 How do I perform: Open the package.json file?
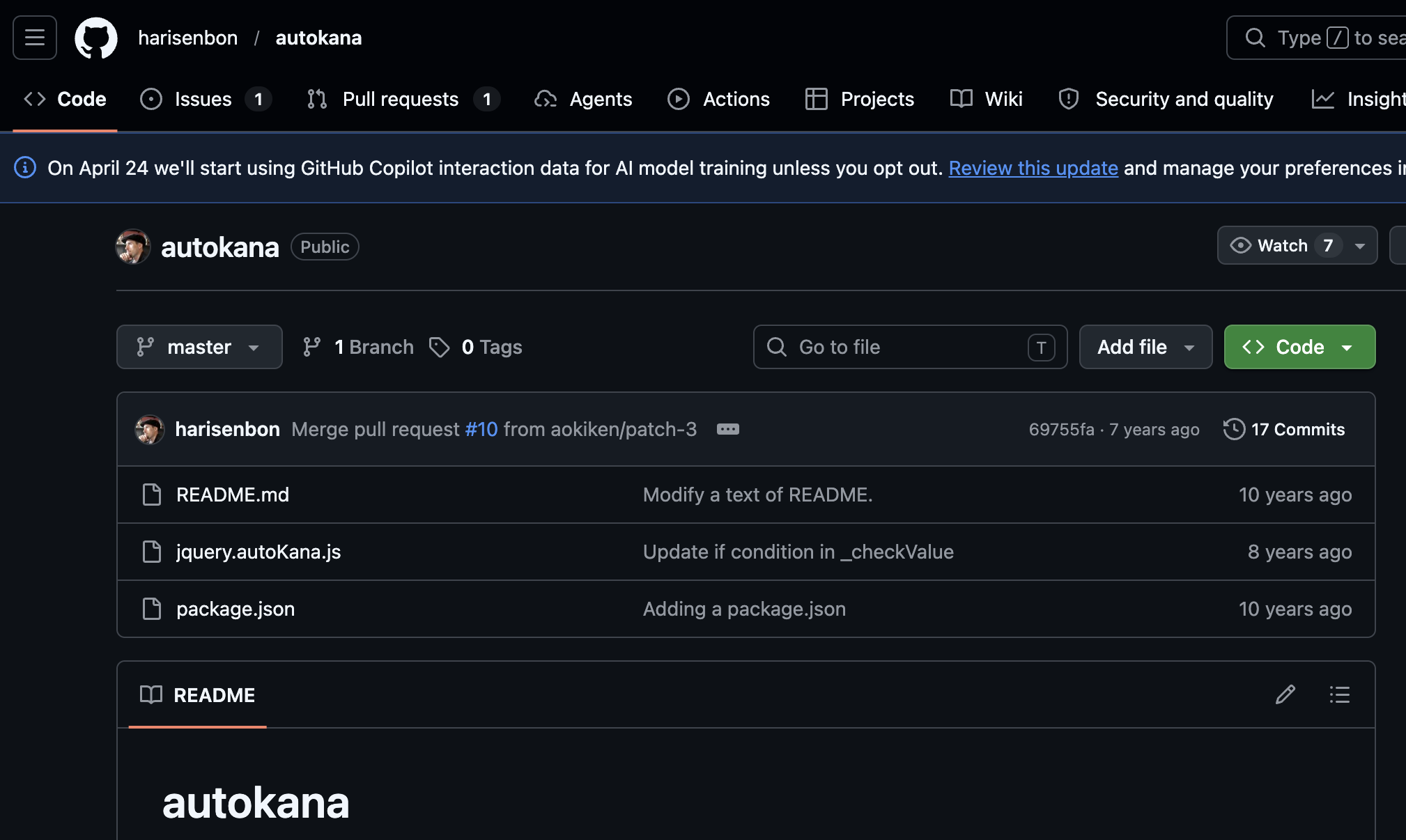pos(235,609)
